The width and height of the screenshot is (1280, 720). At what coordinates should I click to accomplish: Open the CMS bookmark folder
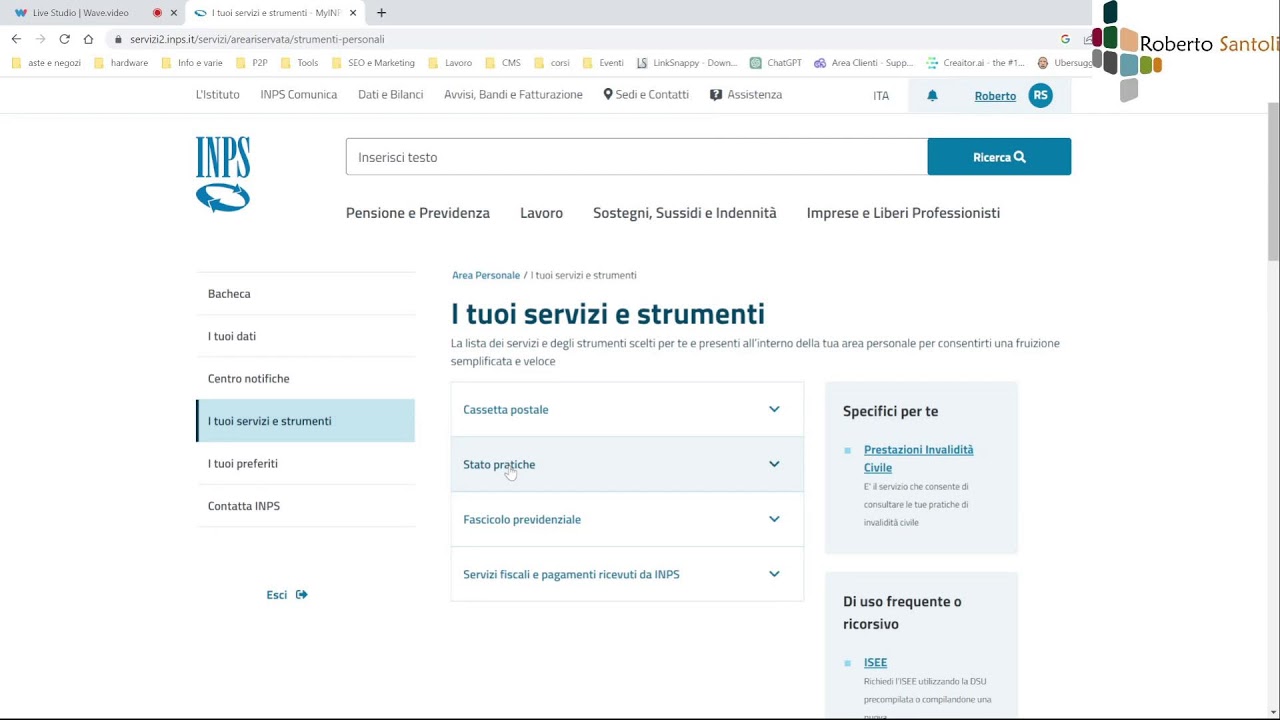click(x=503, y=62)
